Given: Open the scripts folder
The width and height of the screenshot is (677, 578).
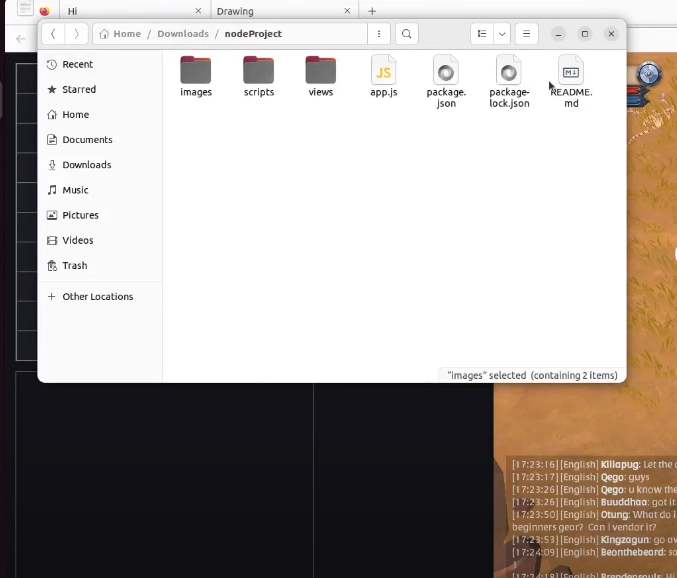Looking at the screenshot, I should click(x=258, y=71).
